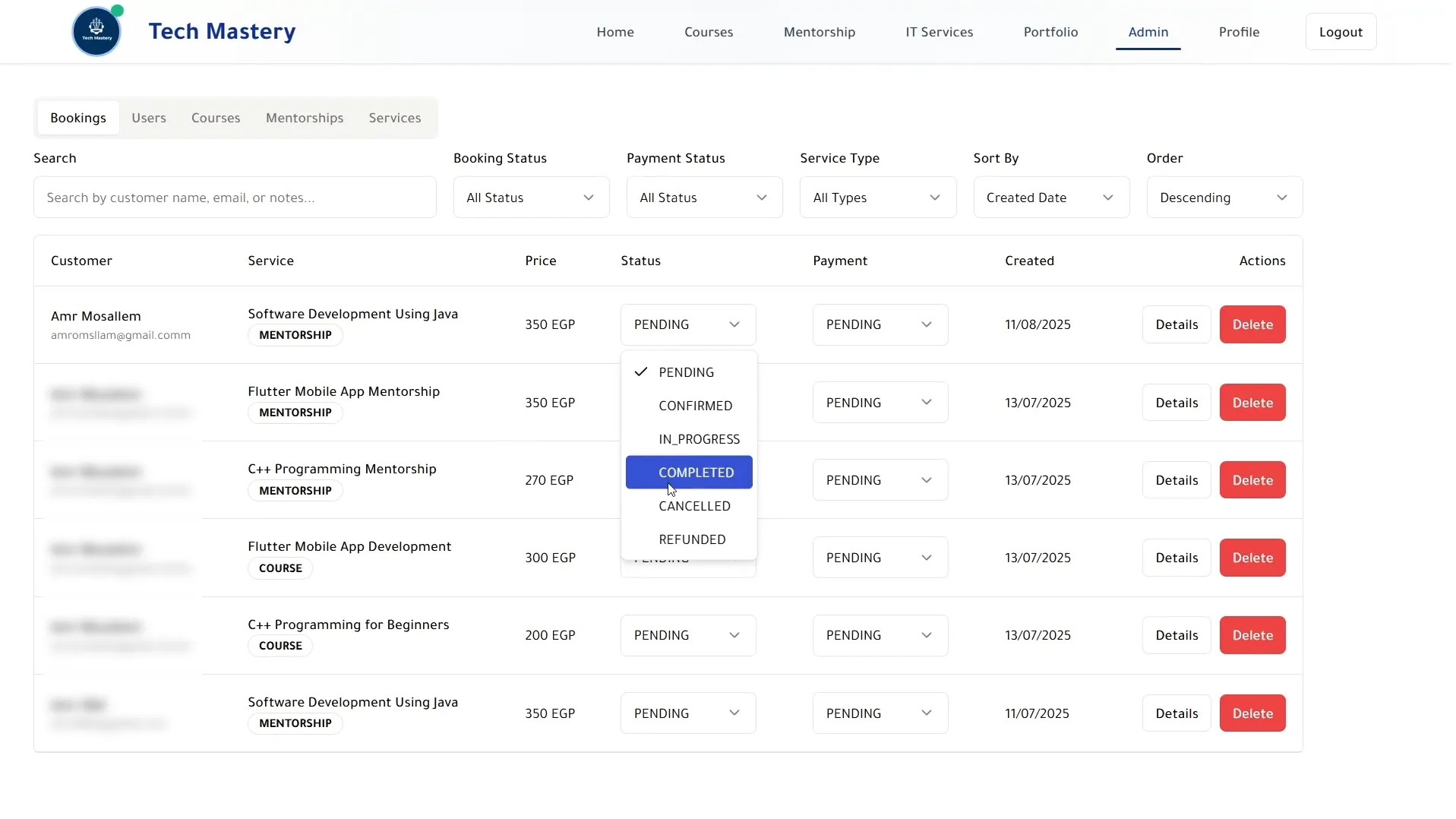Viewport: 1456px width, 819px height.
Task: Click the 11/08/2025 created date
Action: click(1038, 324)
